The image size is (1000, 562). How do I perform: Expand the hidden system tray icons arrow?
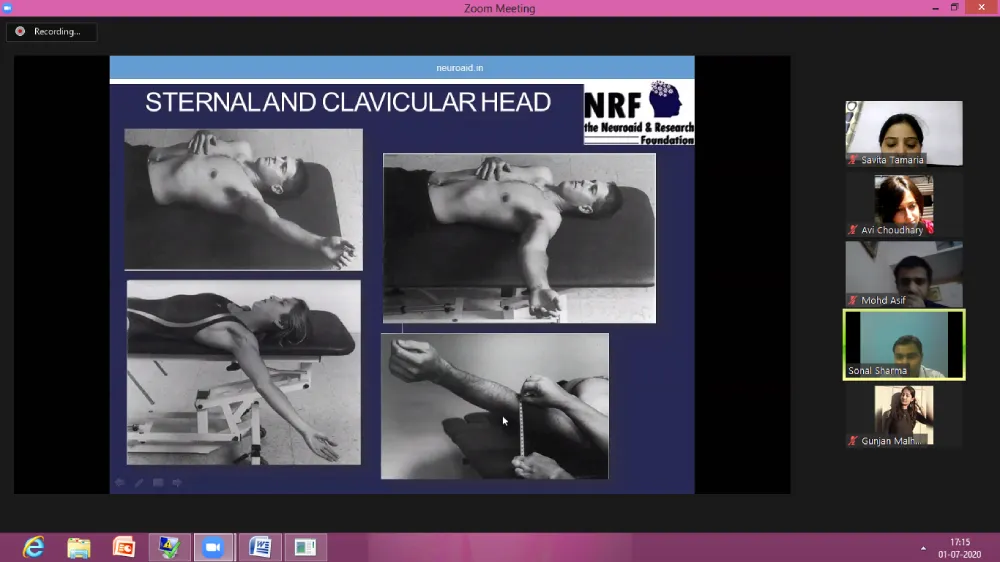[x=923, y=548]
